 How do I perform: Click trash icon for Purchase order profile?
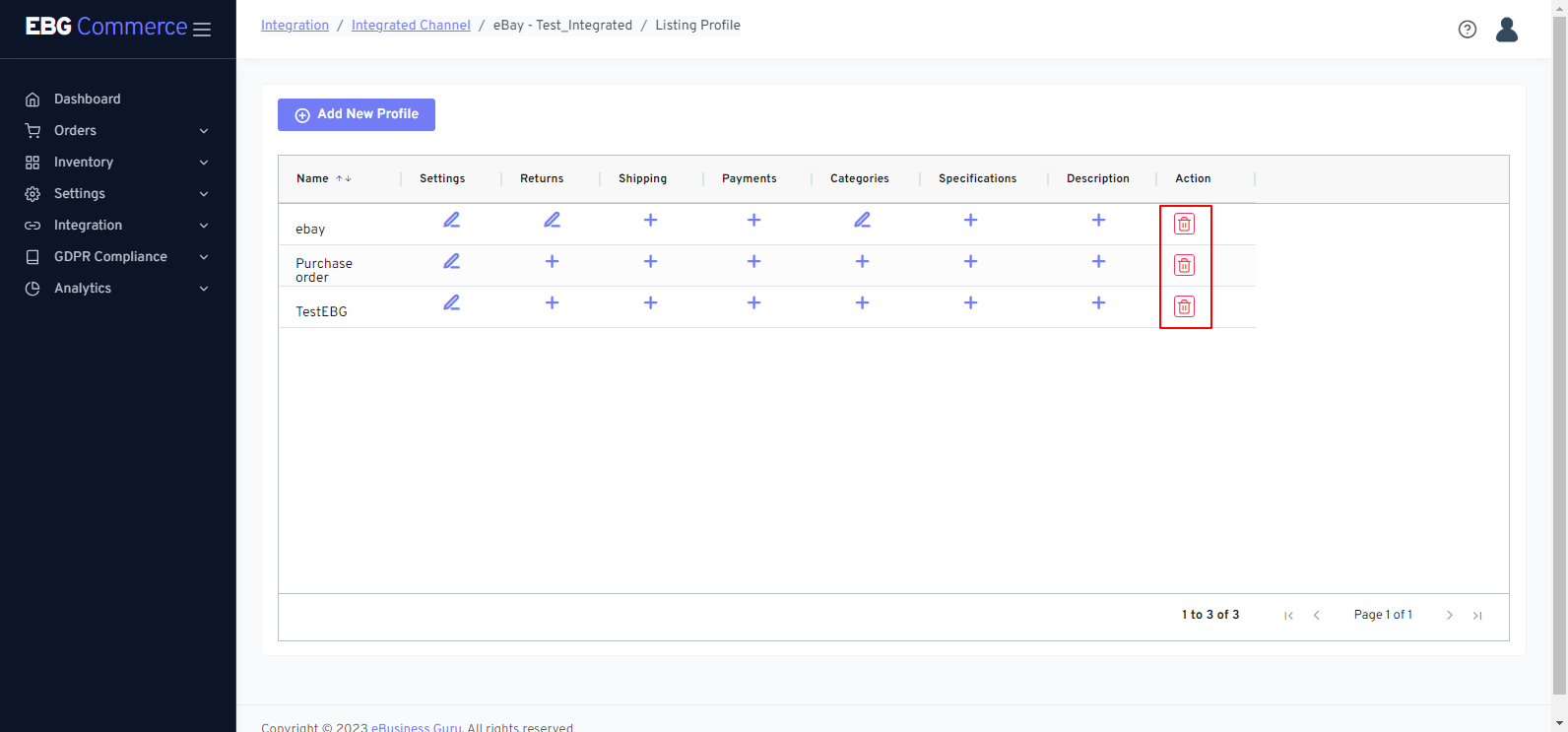[x=1184, y=265]
